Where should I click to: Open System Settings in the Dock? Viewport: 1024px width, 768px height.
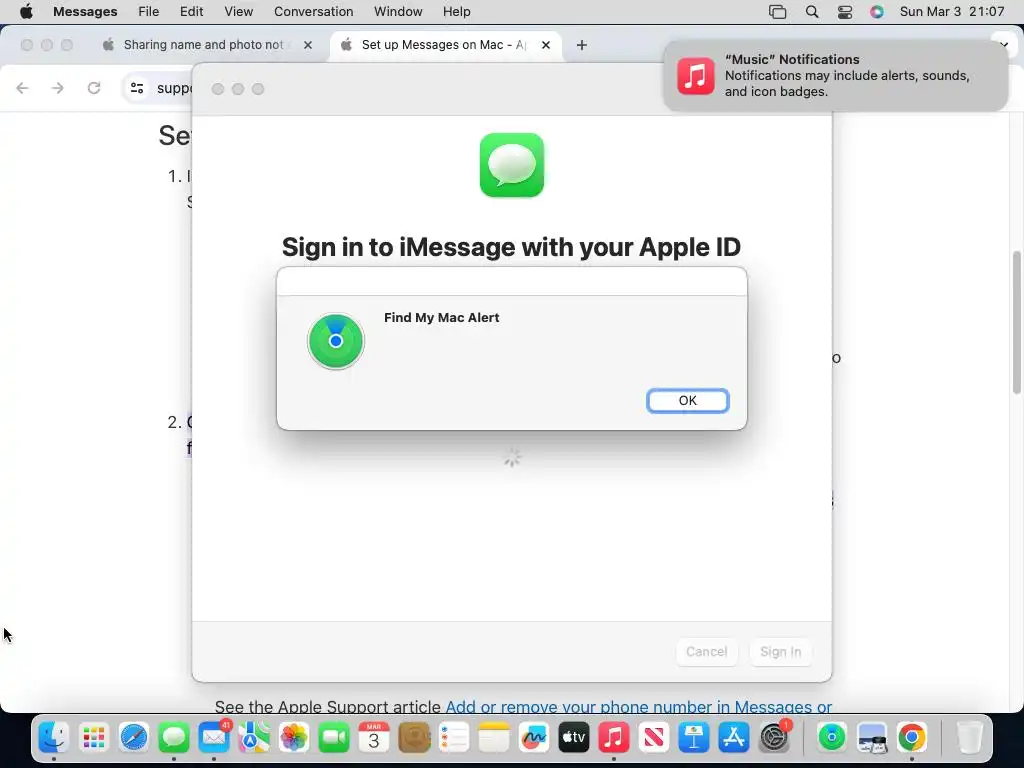[x=775, y=738]
